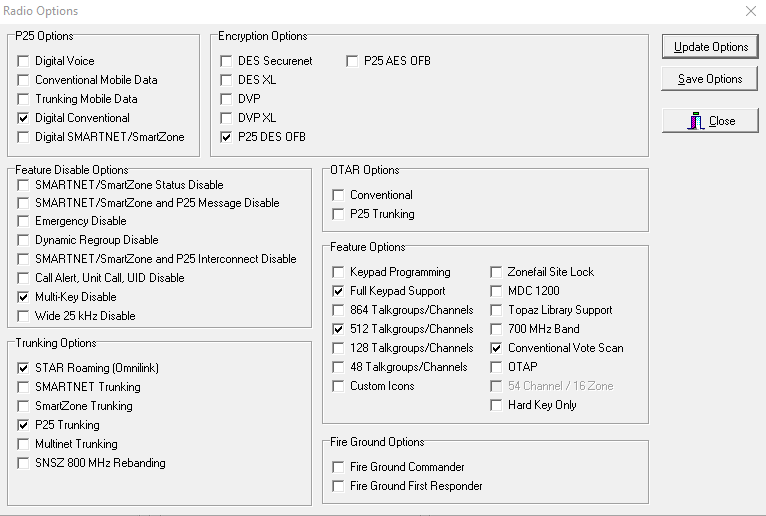Click Save Options button

click(710, 79)
